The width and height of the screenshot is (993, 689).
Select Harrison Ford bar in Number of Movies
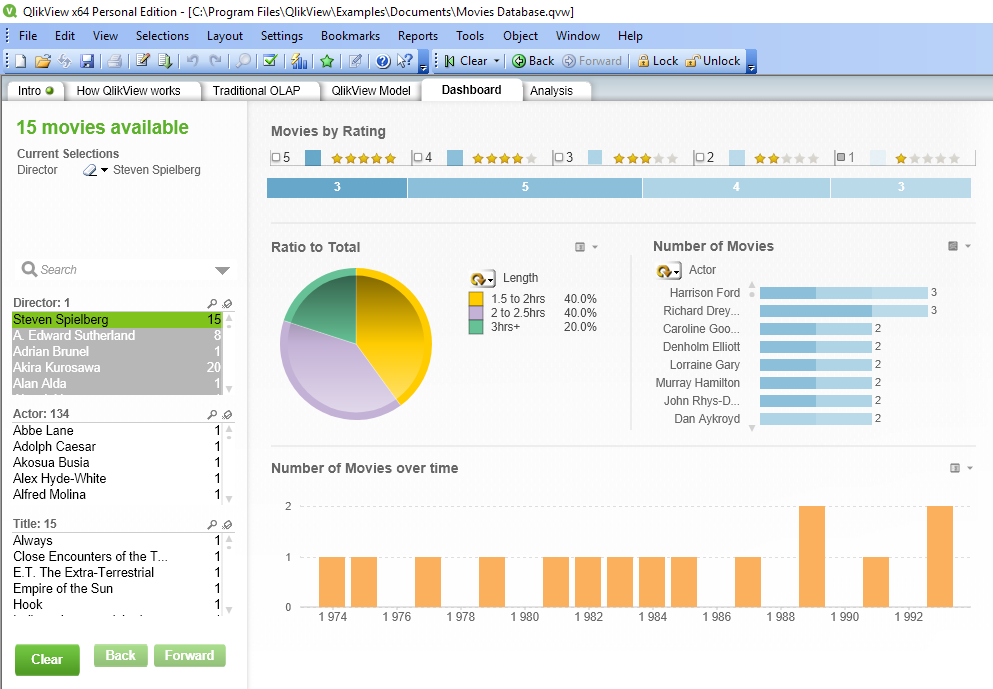[x=844, y=293]
